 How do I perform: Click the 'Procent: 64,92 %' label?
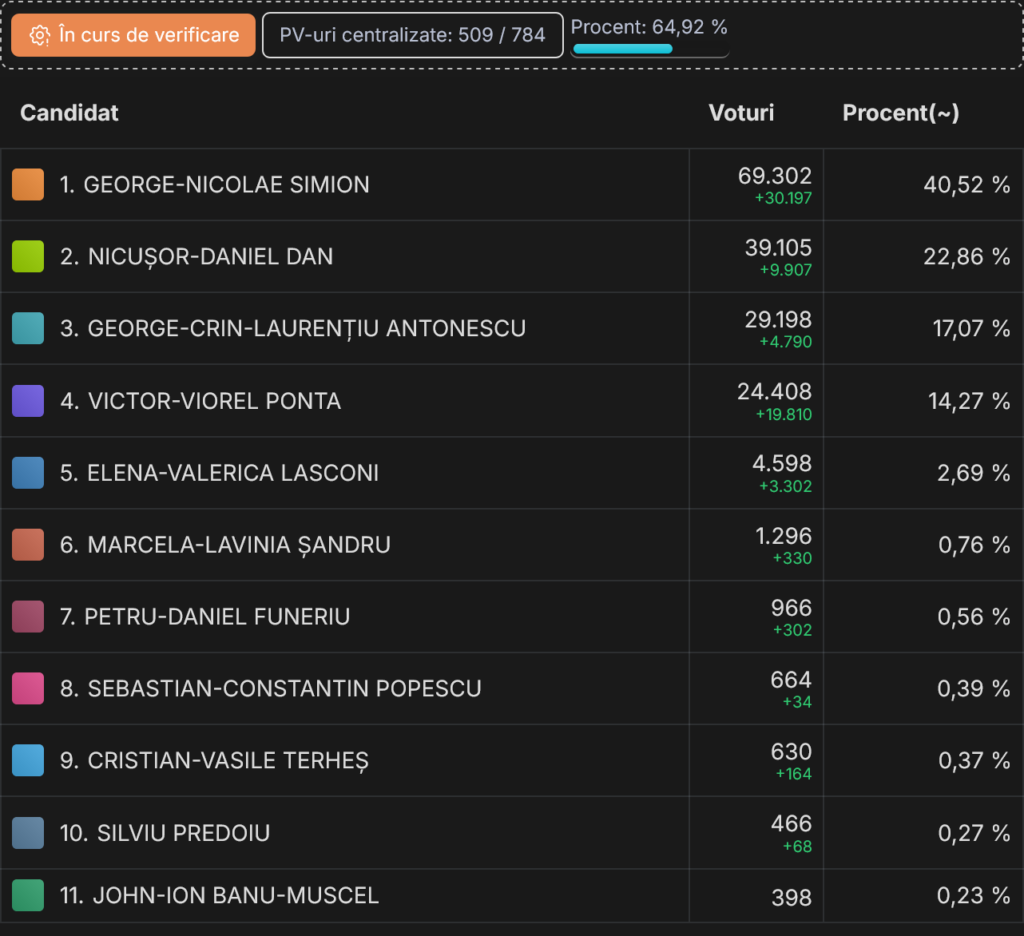tap(649, 27)
